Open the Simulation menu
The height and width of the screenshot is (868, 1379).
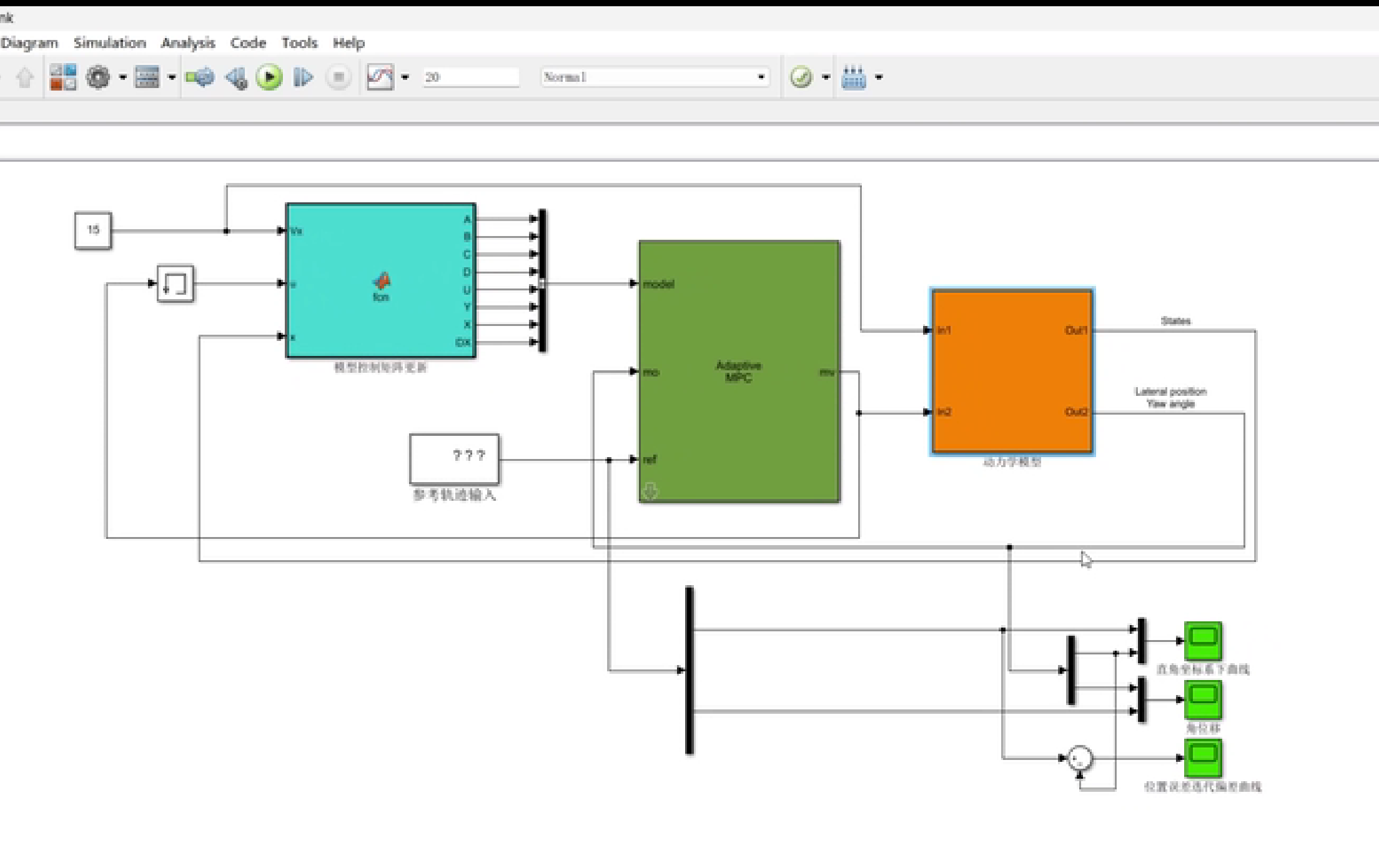point(110,43)
